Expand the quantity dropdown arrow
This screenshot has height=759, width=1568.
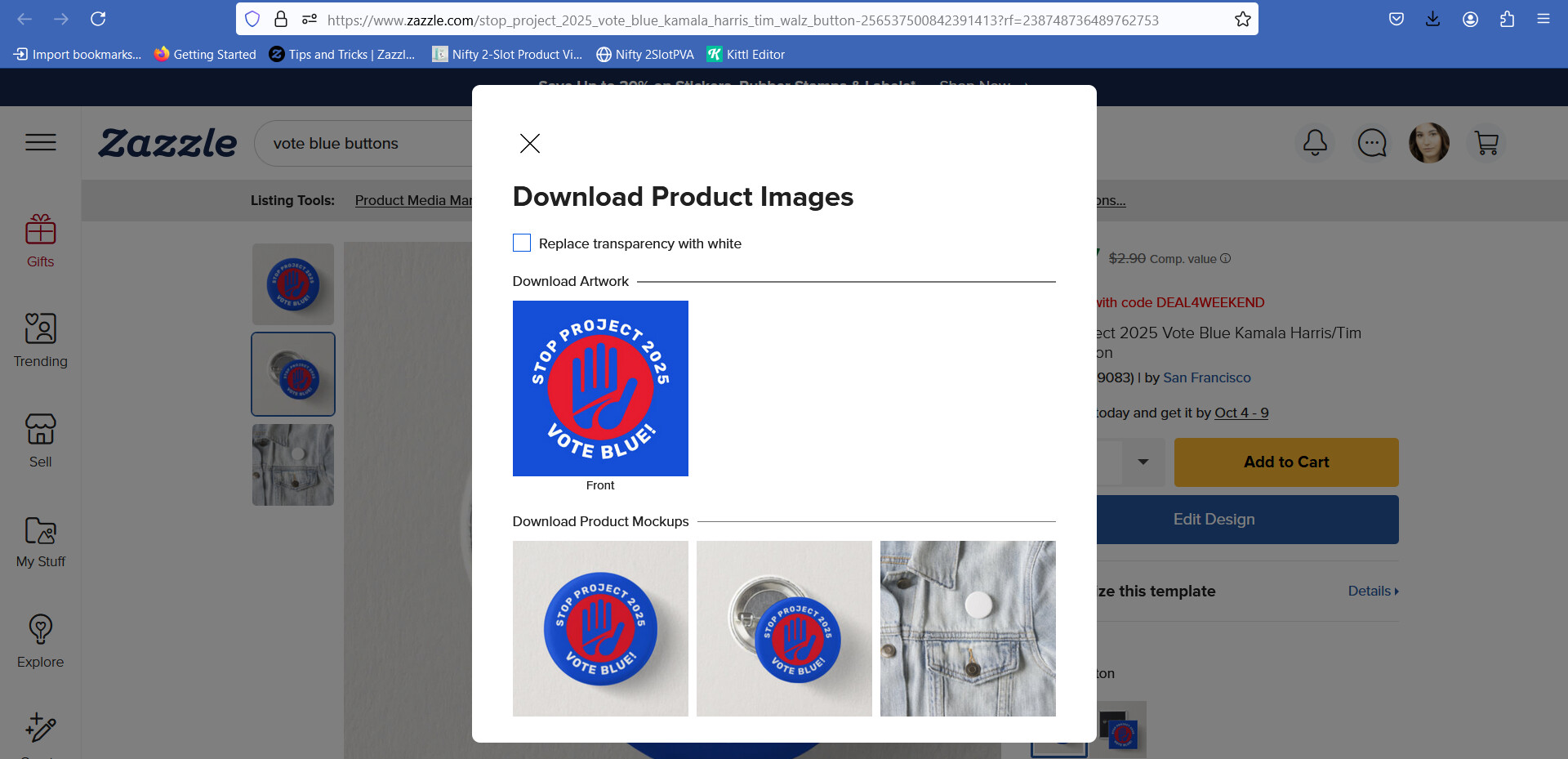(x=1143, y=462)
